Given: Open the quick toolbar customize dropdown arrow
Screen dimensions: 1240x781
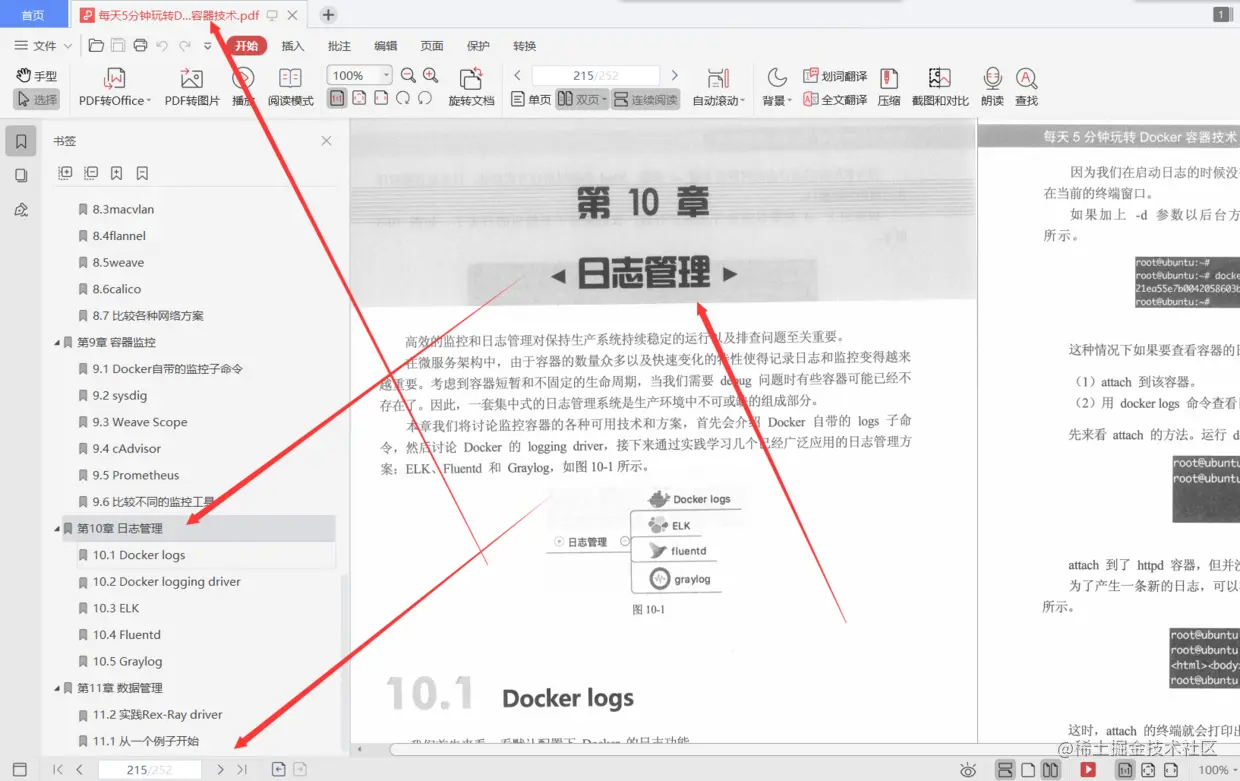Looking at the screenshot, I should pos(207,46).
